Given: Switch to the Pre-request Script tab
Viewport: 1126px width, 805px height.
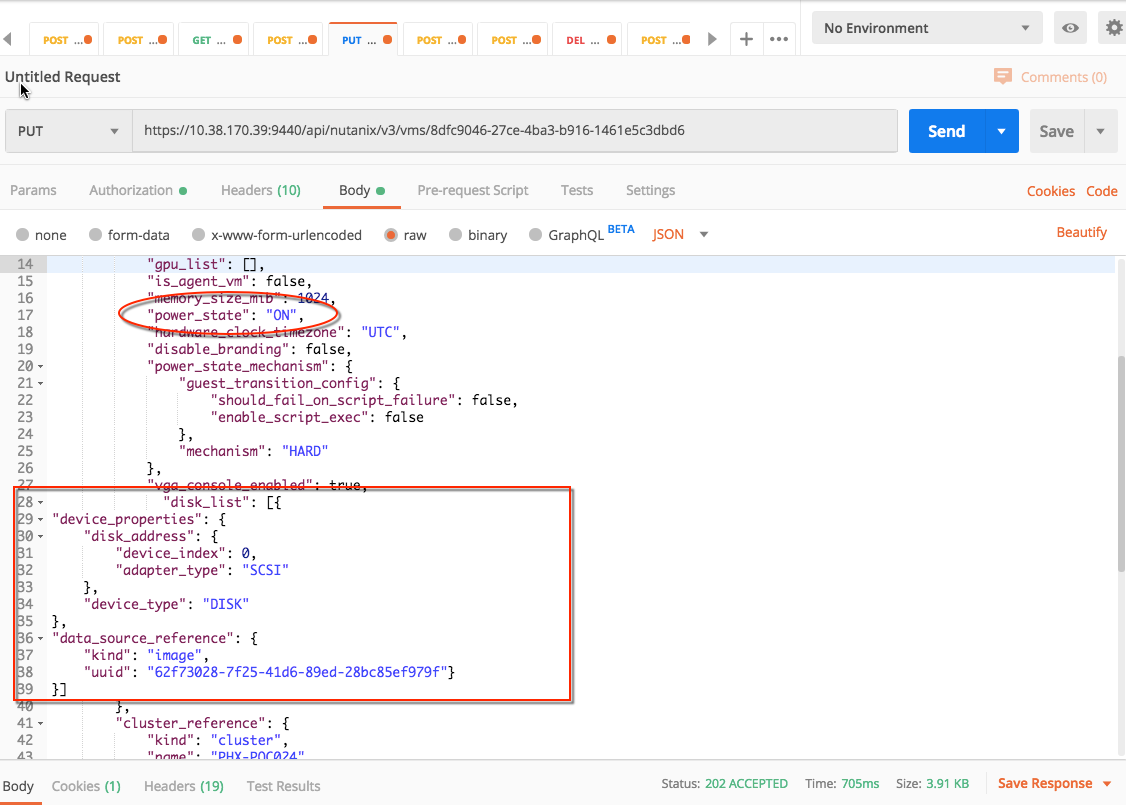Looking at the screenshot, I should [x=473, y=190].
